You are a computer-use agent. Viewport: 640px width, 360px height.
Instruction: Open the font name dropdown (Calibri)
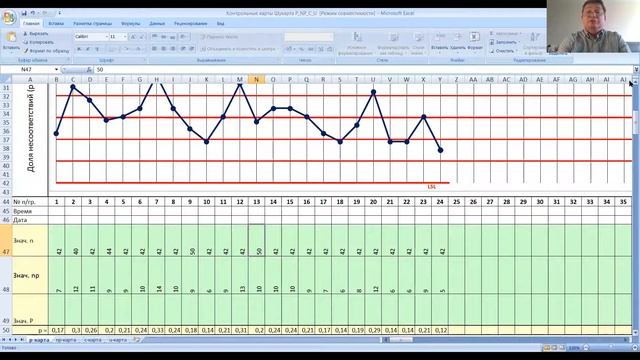[107, 37]
